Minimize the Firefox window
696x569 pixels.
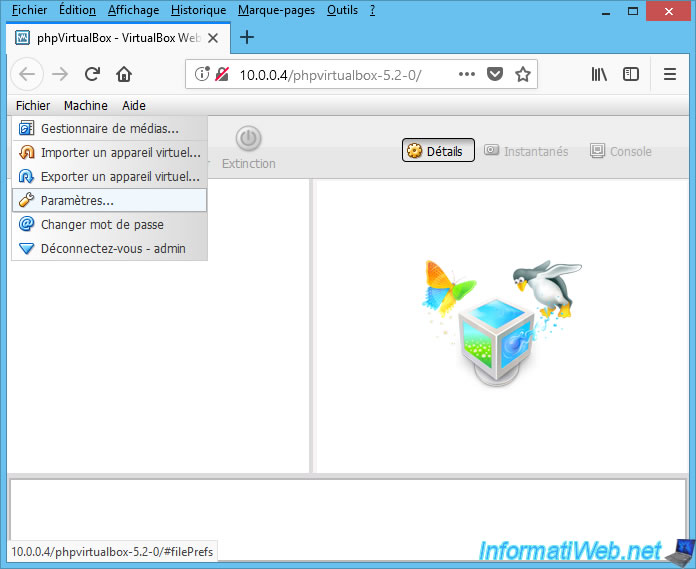tap(605, 12)
